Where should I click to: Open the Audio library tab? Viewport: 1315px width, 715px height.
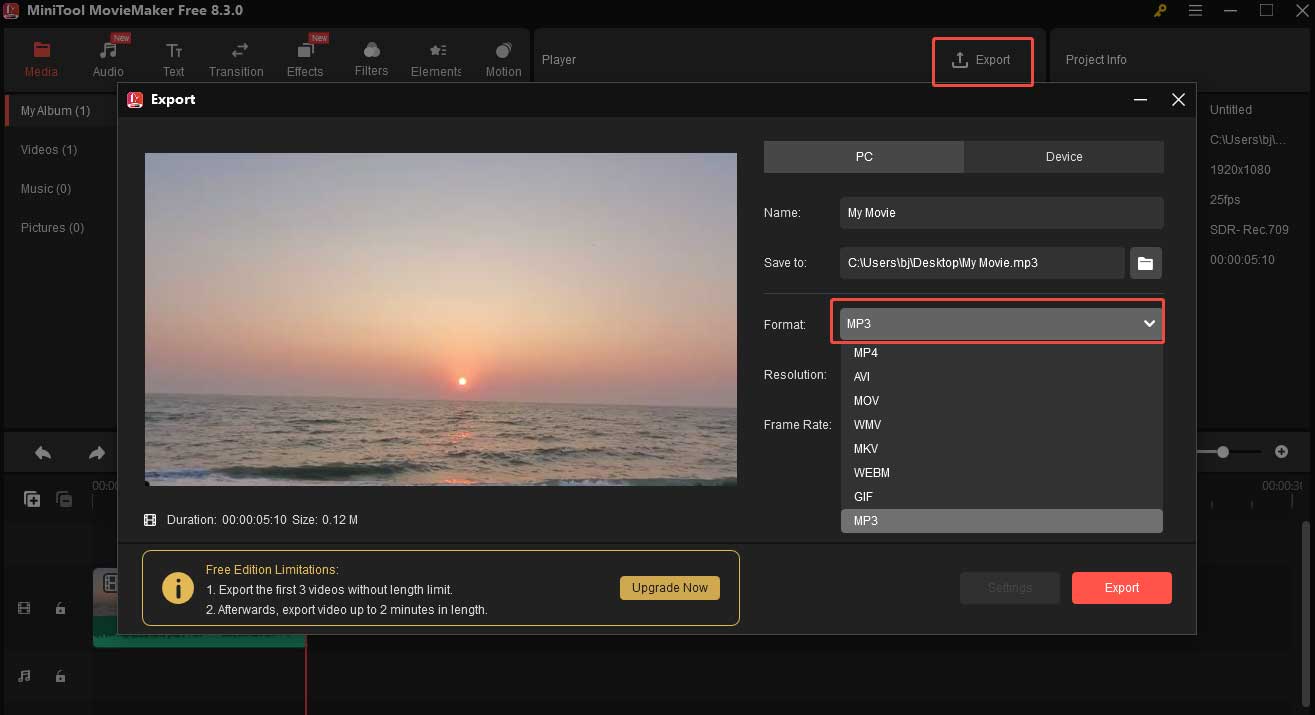click(x=108, y=59)
